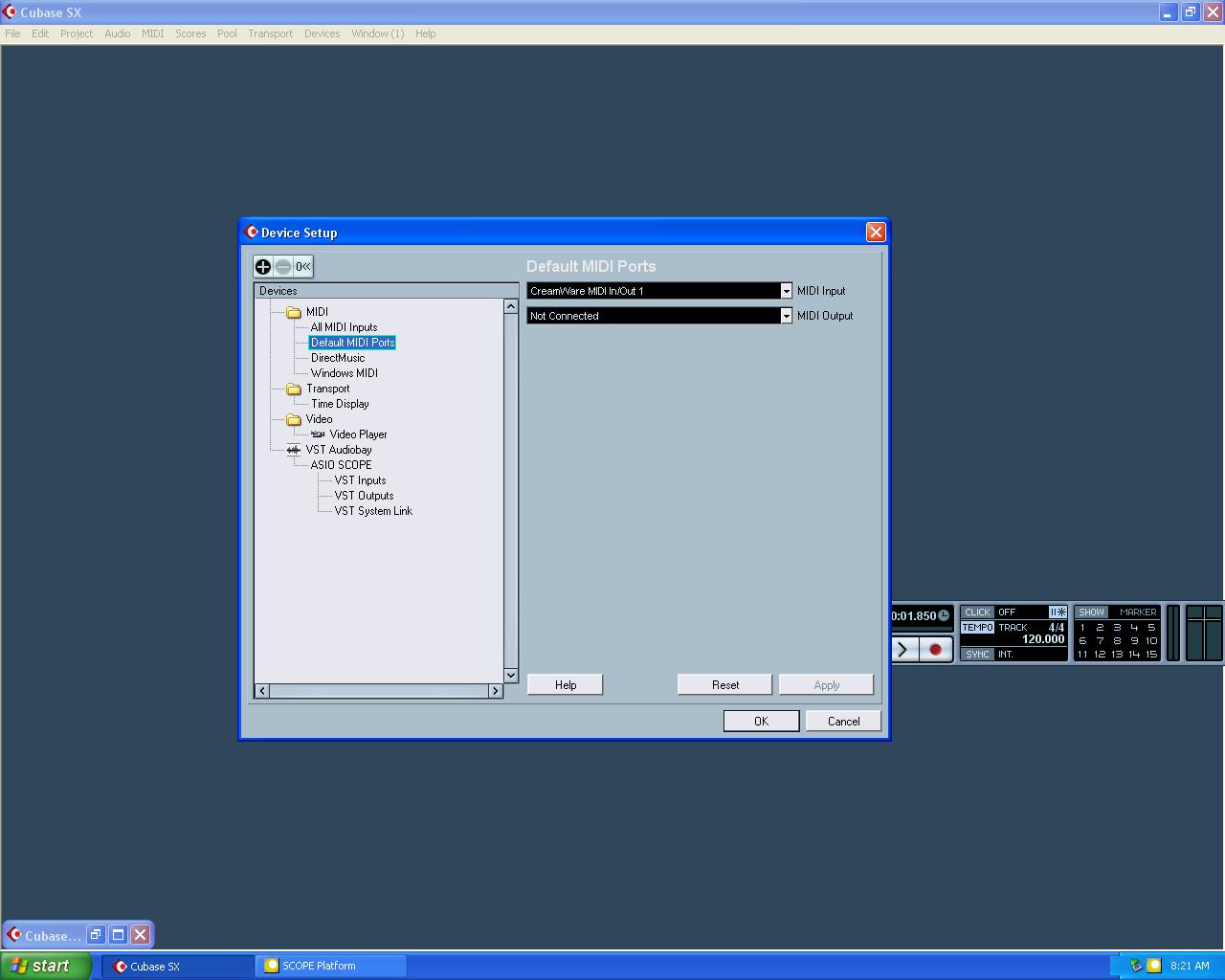Click the network tray icon in system tray
Image resolution: width=1225 pixels, height=980 pixels.
click(1136, 966)
